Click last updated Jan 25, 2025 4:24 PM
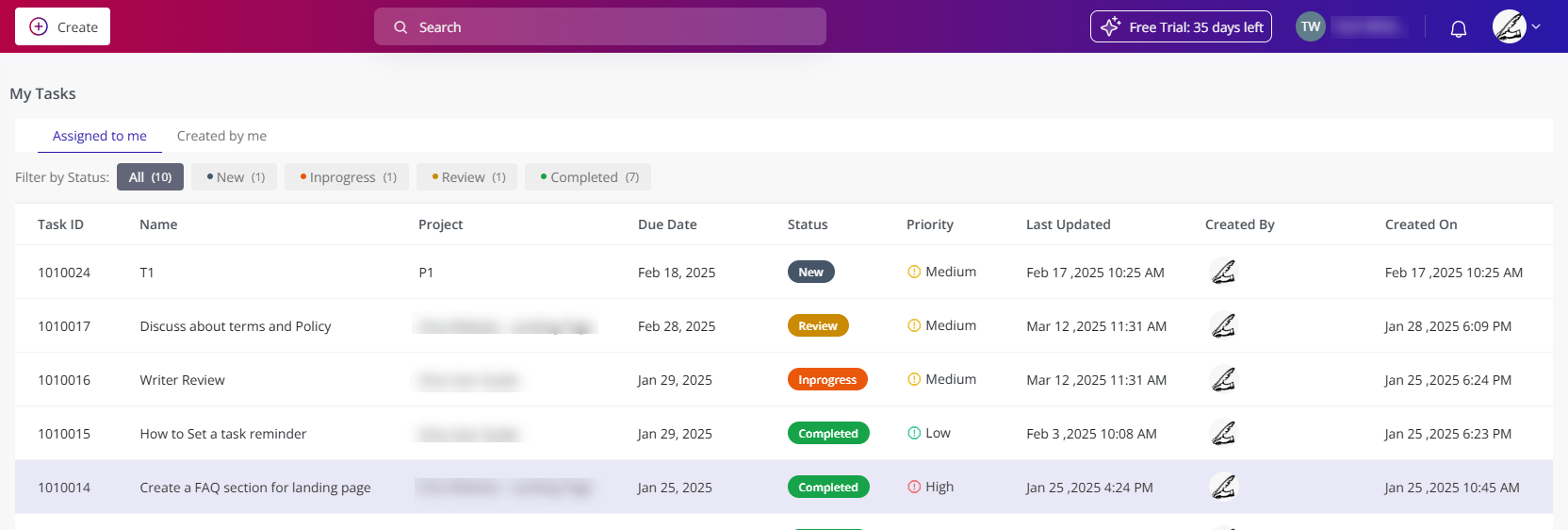Image resolution: width=1568 pixels, height=530 pixels. coord(1089,488)
